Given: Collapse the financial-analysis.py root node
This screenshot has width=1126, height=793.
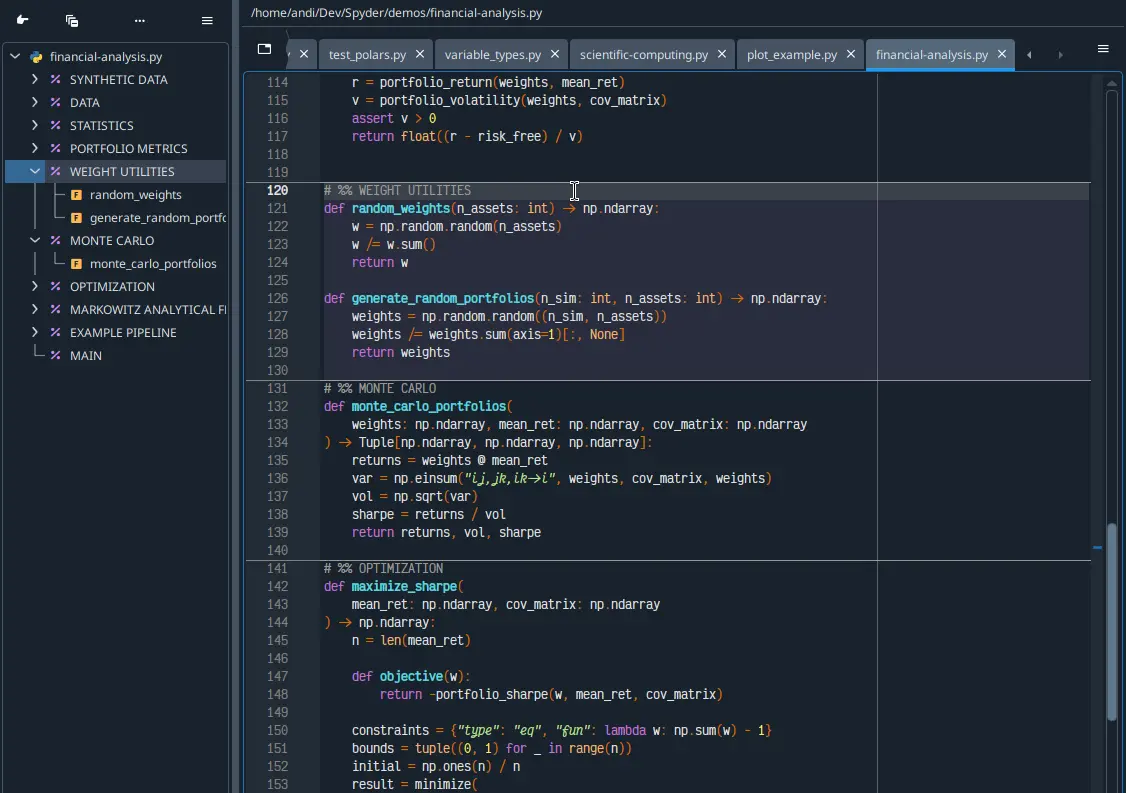Looking at the screenshot, I should click(15, 57).
